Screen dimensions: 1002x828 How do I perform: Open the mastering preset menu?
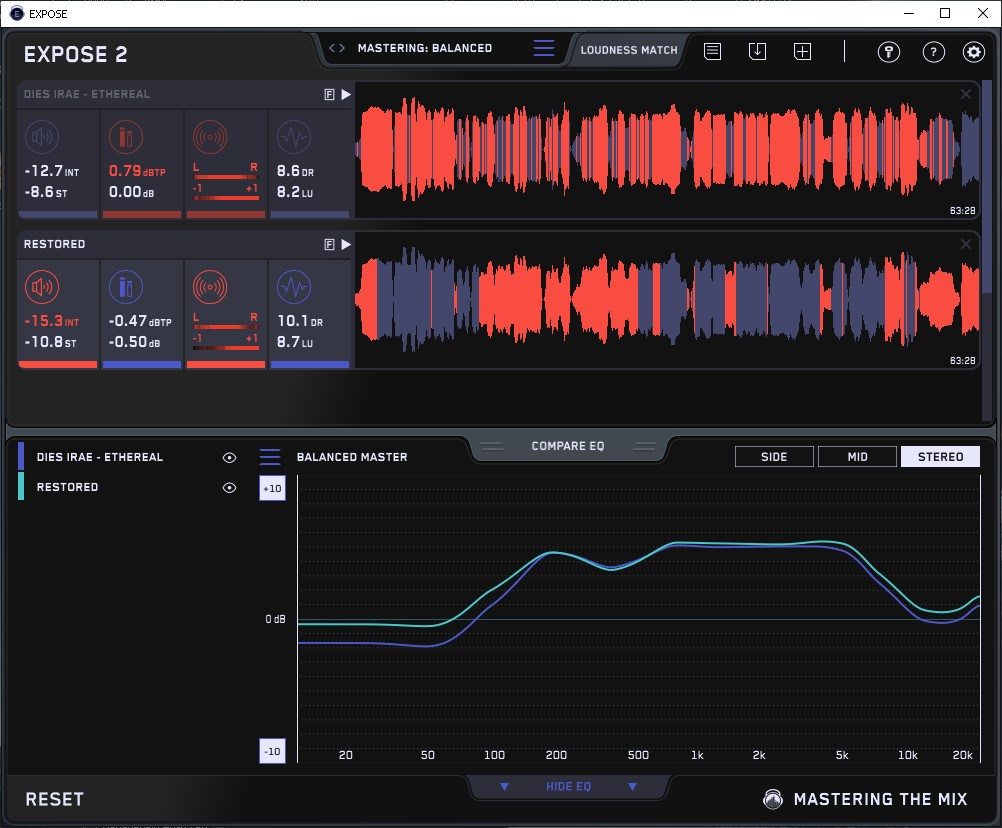coord(544,48)
